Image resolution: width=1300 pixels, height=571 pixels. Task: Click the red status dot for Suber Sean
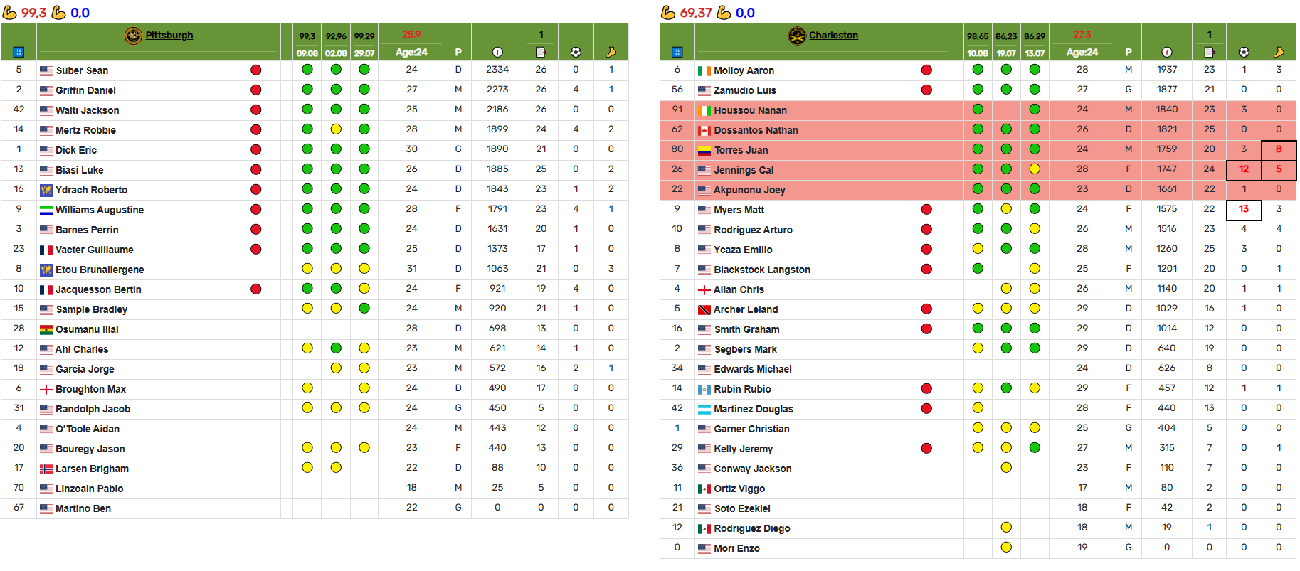point(255,71)
